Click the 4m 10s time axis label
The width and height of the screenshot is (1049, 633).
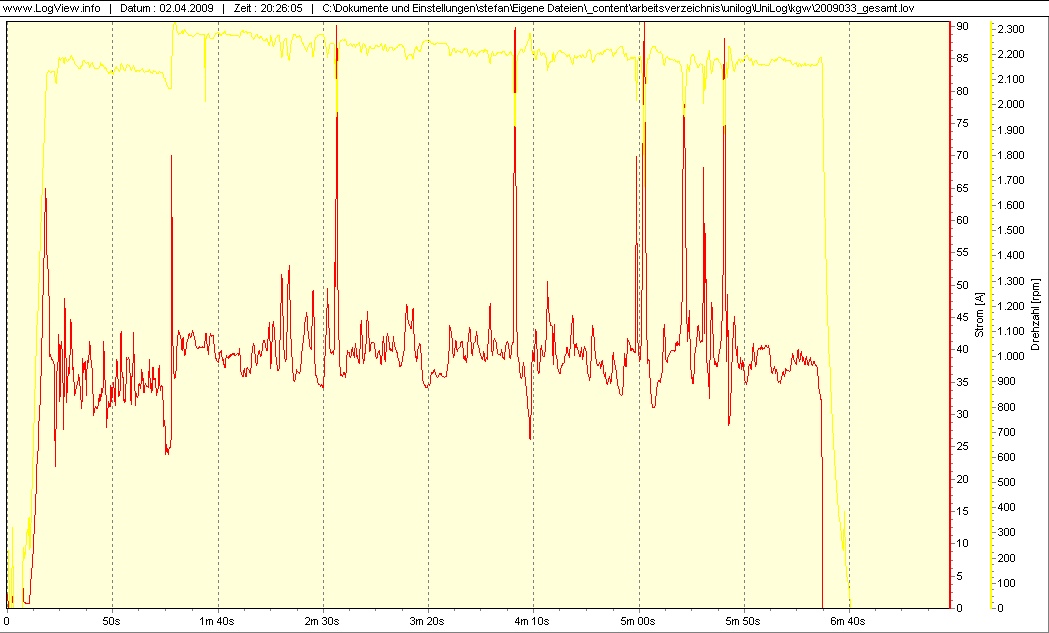tap(533, 621)
